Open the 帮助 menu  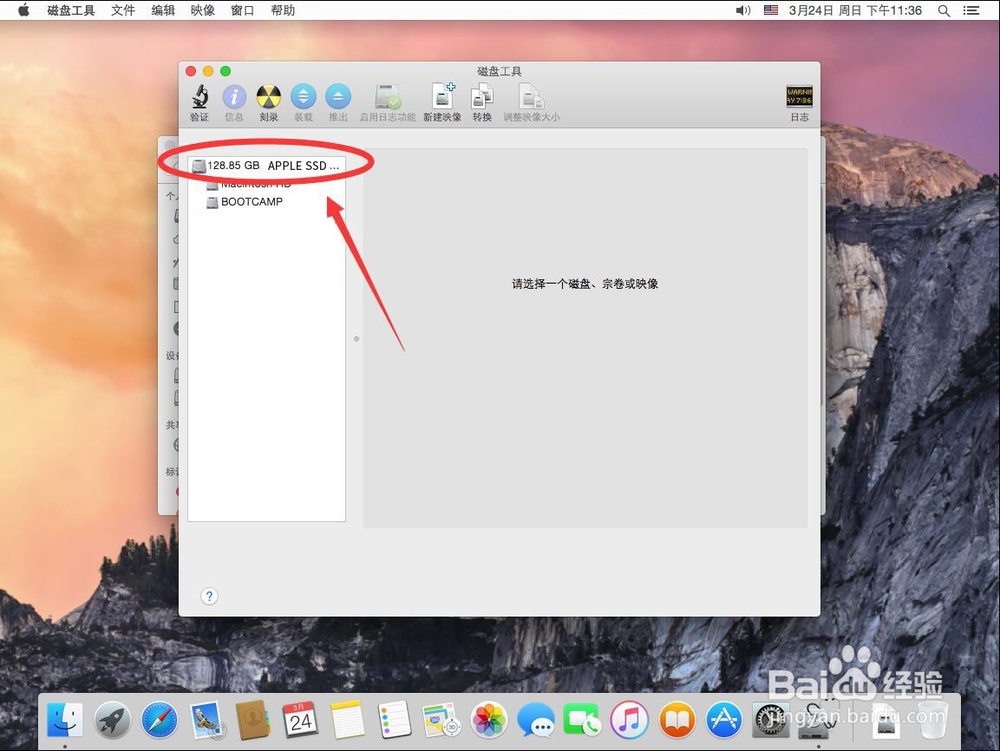point(283,10)
